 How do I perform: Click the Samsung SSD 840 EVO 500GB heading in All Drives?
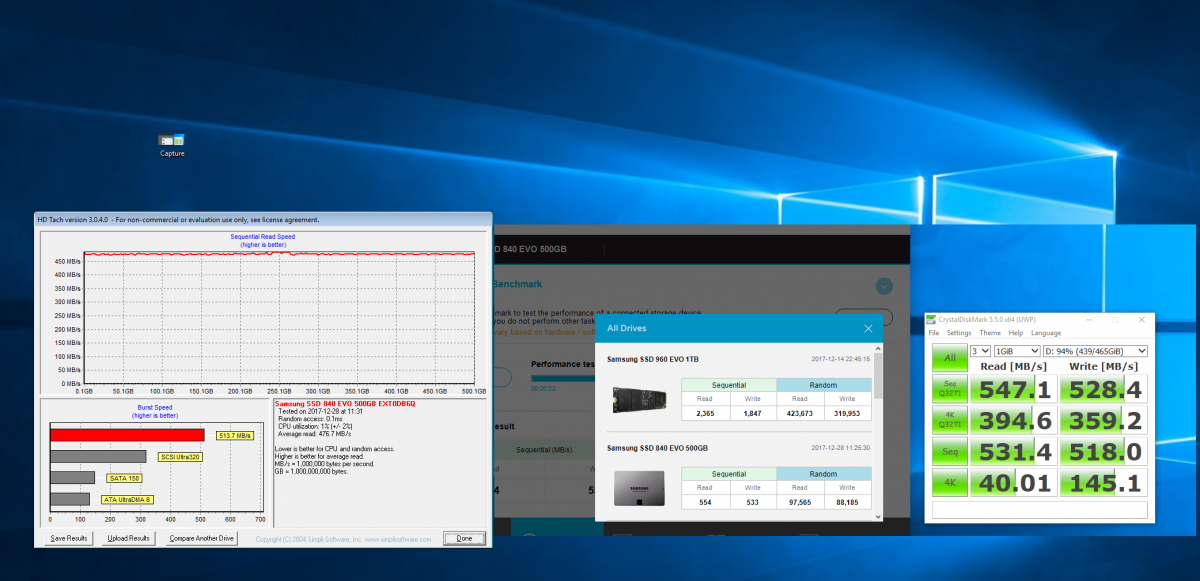[x=657, y=447]
